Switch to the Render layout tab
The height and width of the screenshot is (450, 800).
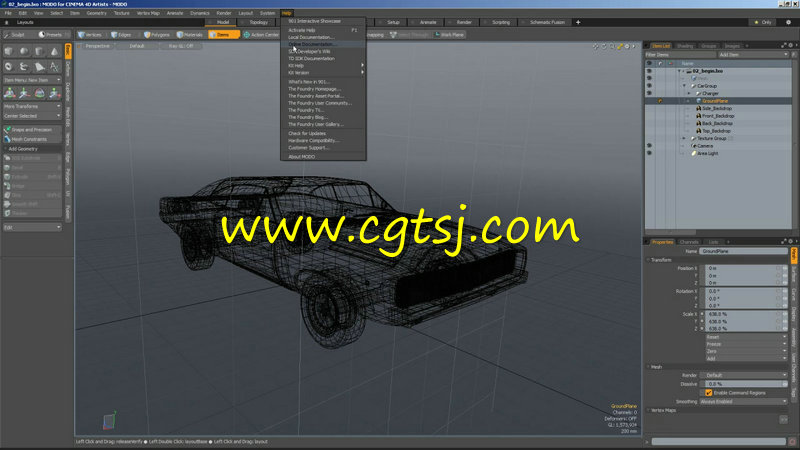coord(463,22)
